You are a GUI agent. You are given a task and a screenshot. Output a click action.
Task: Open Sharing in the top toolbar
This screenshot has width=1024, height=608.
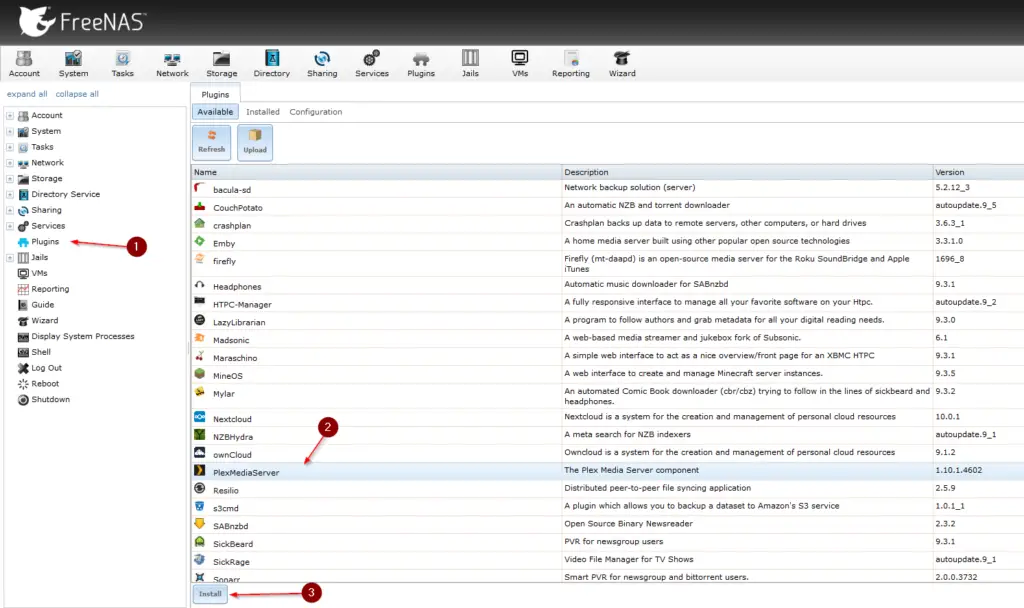[322, 64]
